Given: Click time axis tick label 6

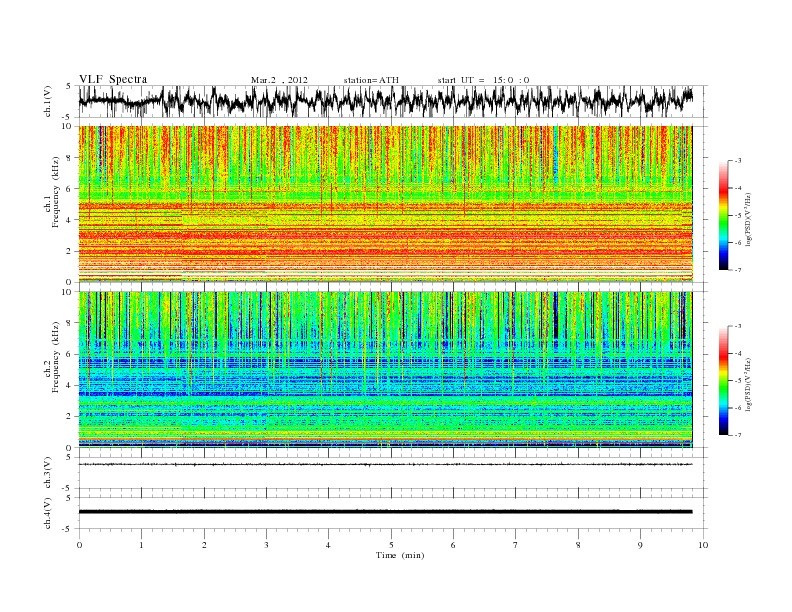Looking at the screenshot, I should tap(453, 545).
